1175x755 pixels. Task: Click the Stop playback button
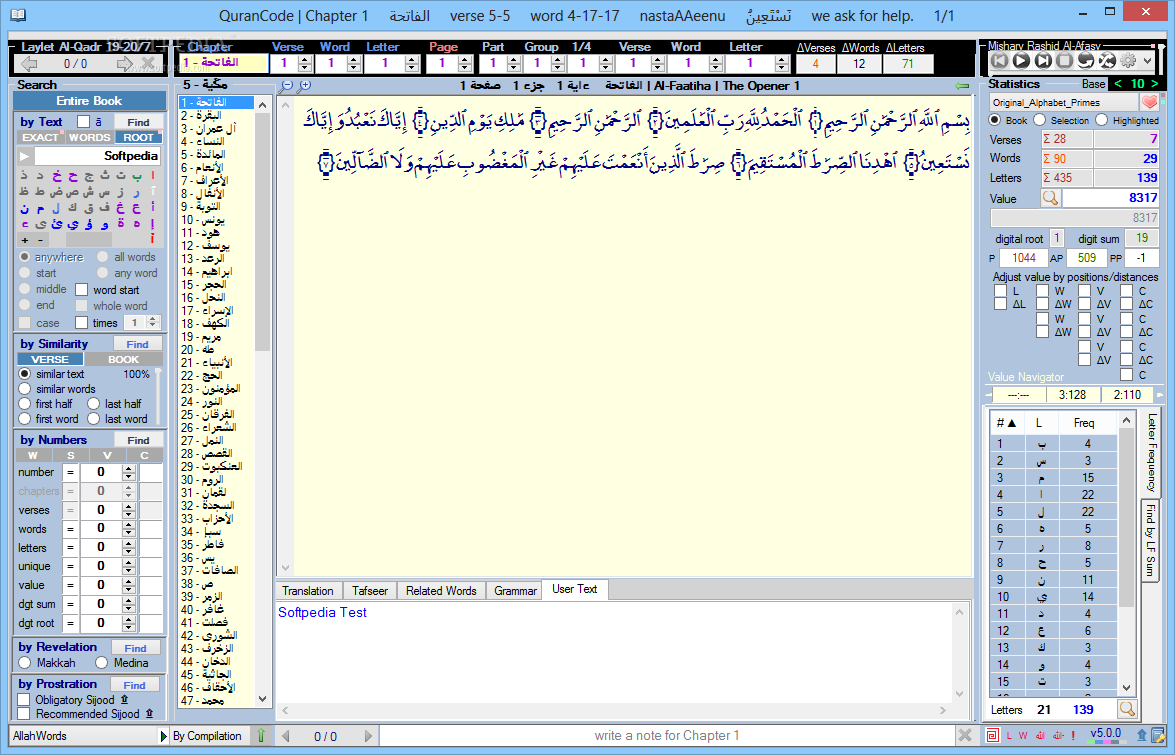(1063, 61)
